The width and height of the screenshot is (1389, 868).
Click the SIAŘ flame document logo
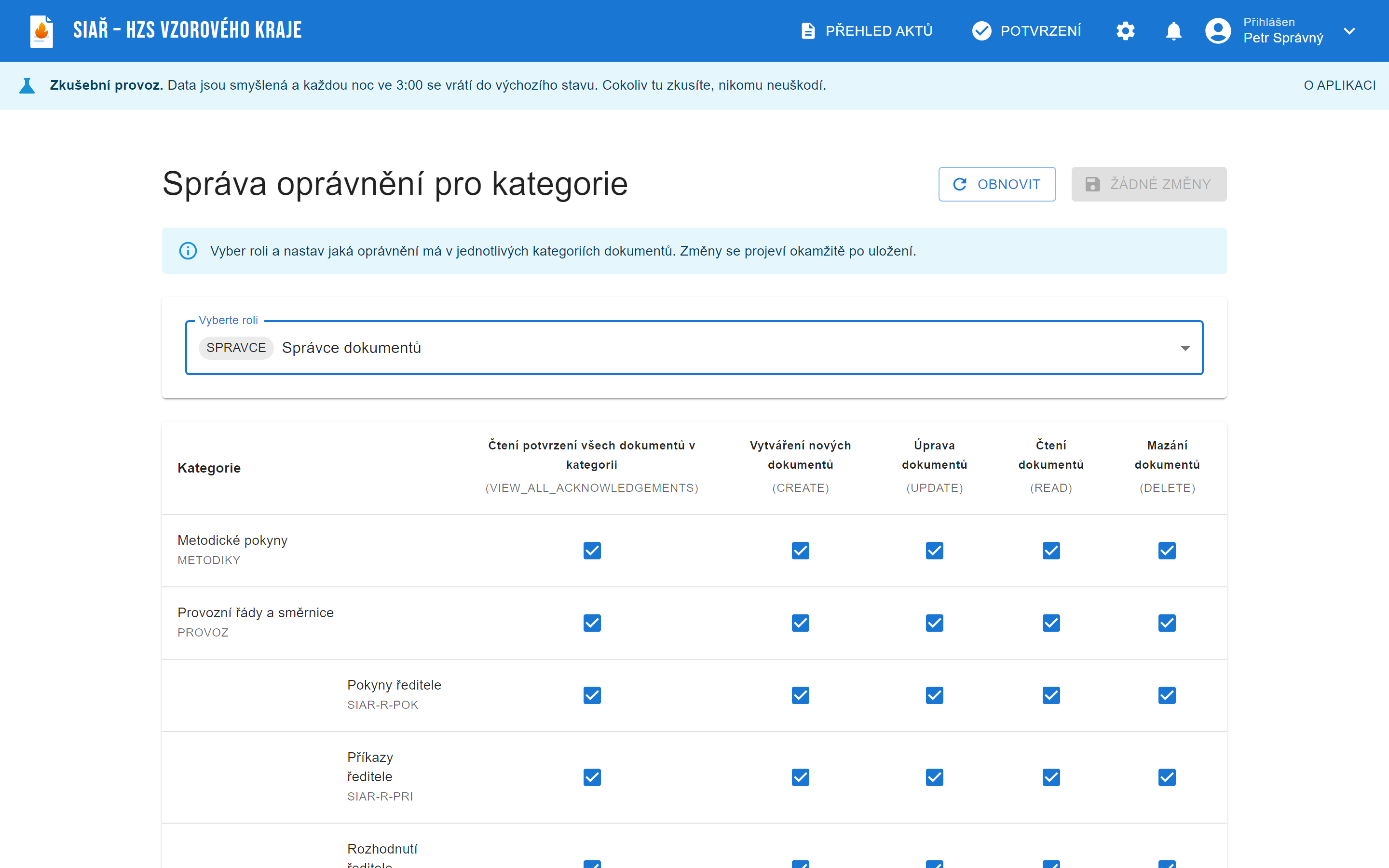tap(41, 31)
